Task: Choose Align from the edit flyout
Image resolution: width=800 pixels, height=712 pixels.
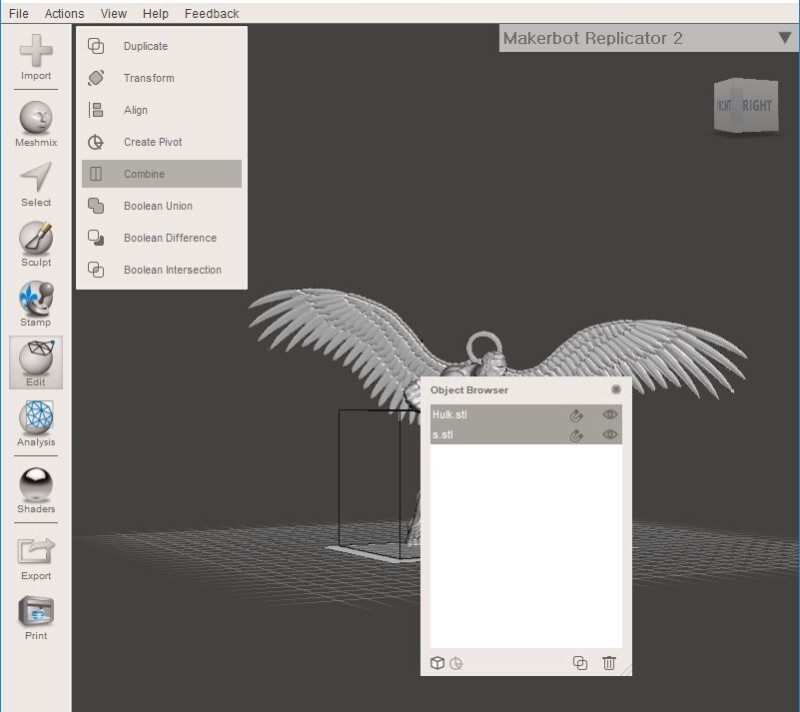Action: click(162, 110)
